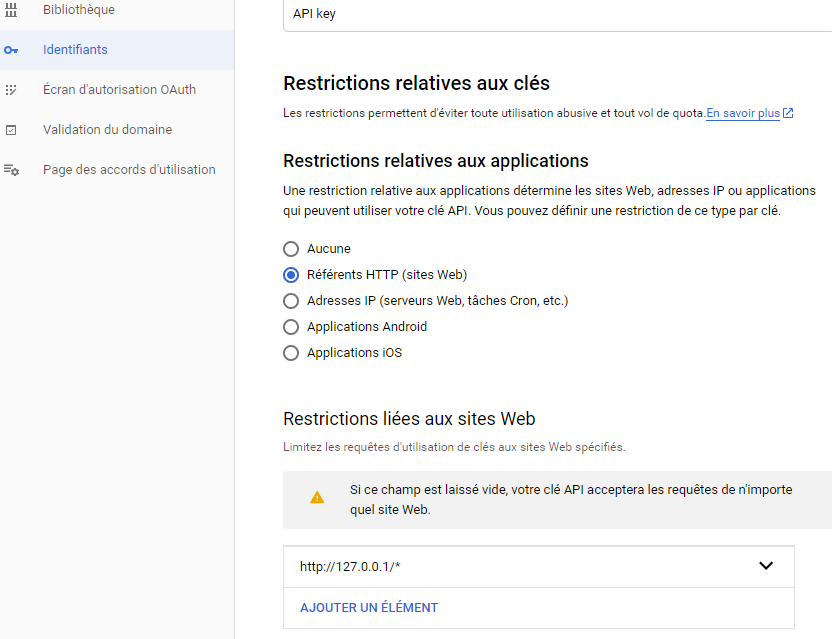Screen dimensions: 832x639
Task: Open the En savoir plus link
Action: coord(743,114)
